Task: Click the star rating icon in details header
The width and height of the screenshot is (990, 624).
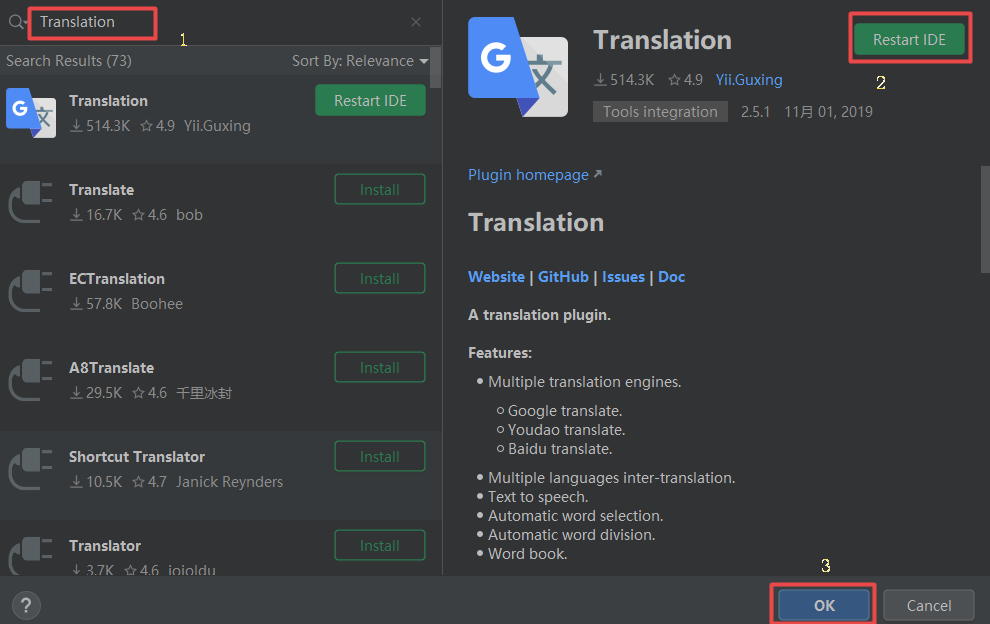Action: (674, 80)
